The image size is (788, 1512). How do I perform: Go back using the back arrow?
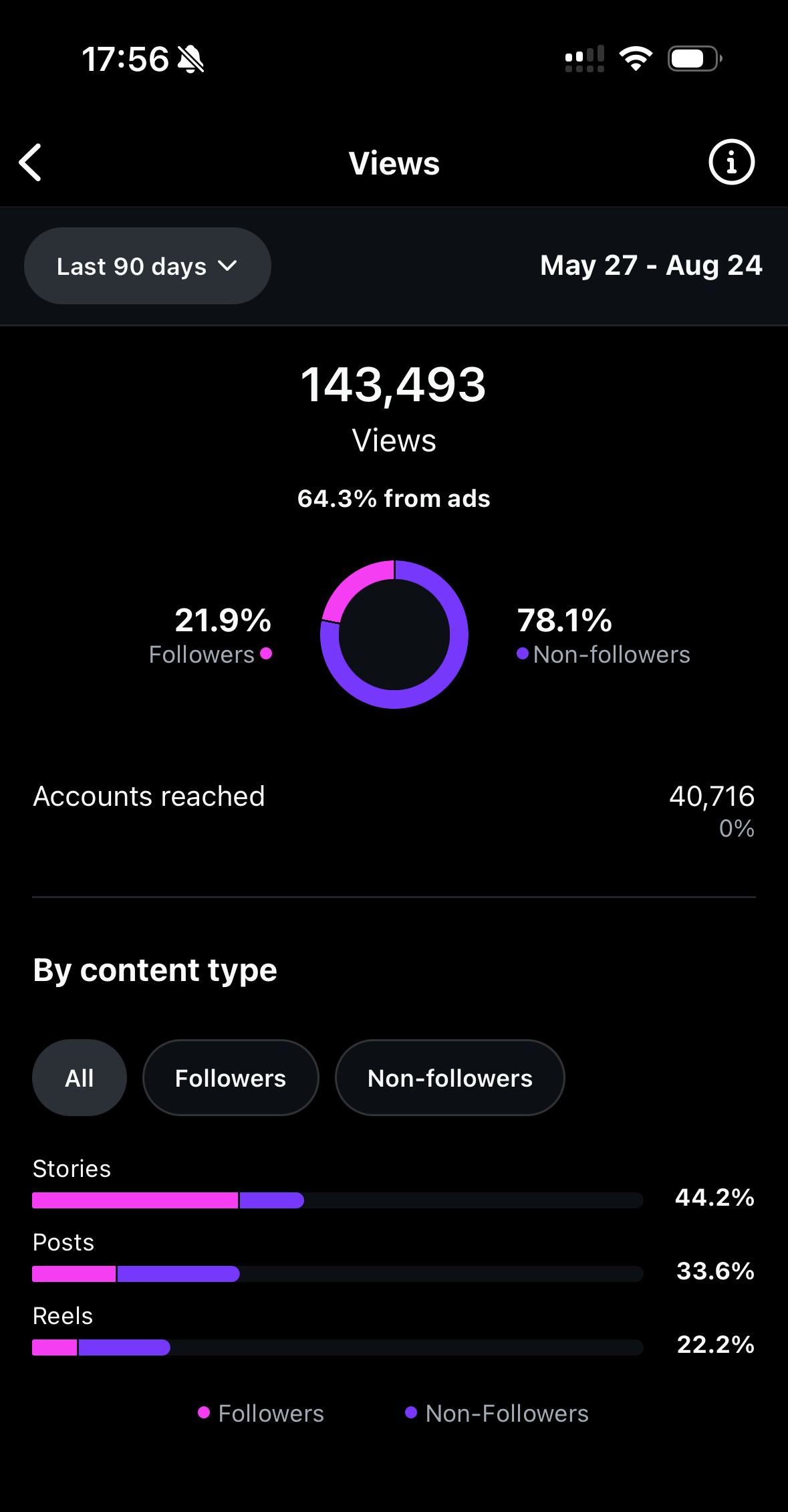click(x=31, y=163)
